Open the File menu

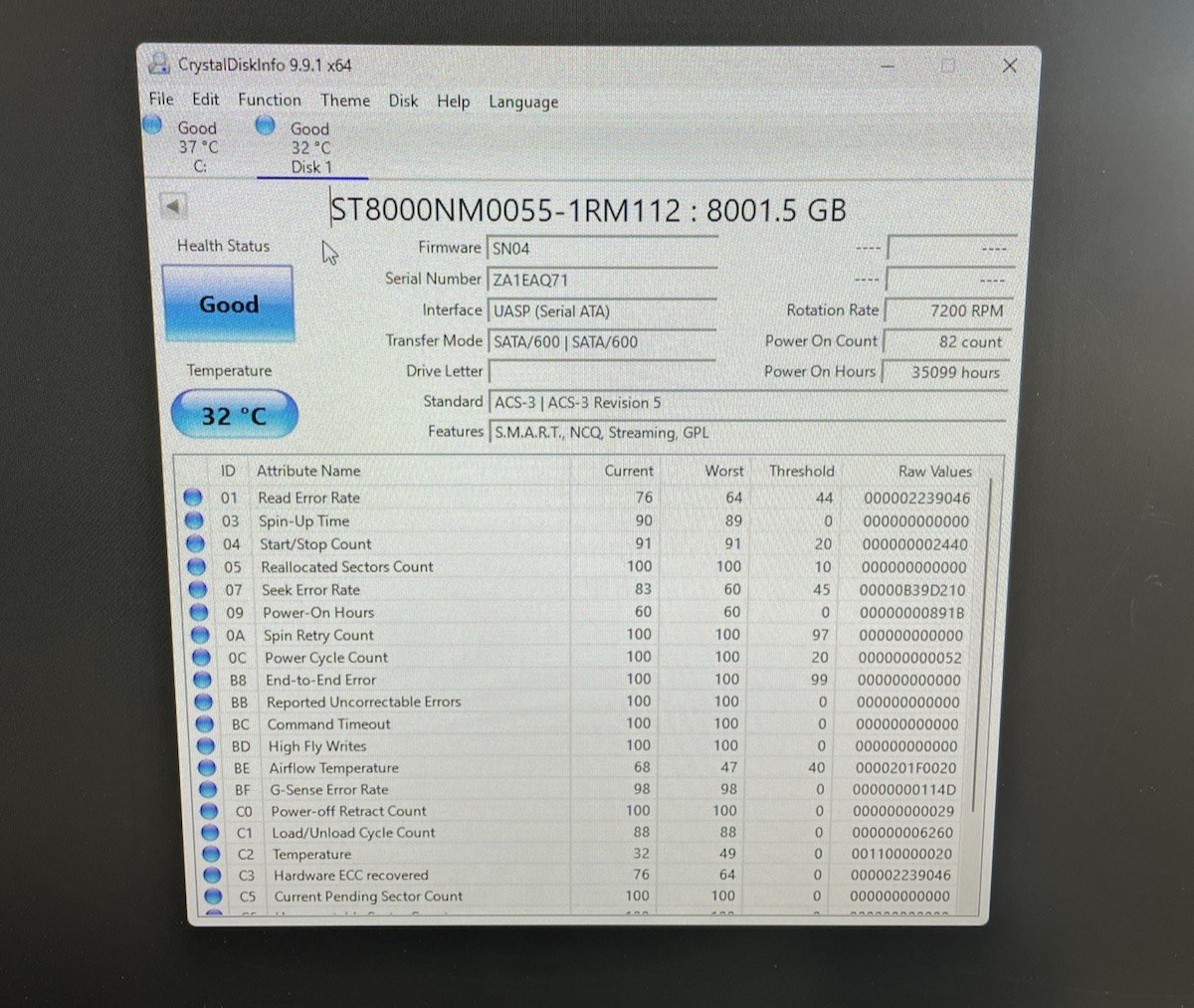click(x=161, y=99)
